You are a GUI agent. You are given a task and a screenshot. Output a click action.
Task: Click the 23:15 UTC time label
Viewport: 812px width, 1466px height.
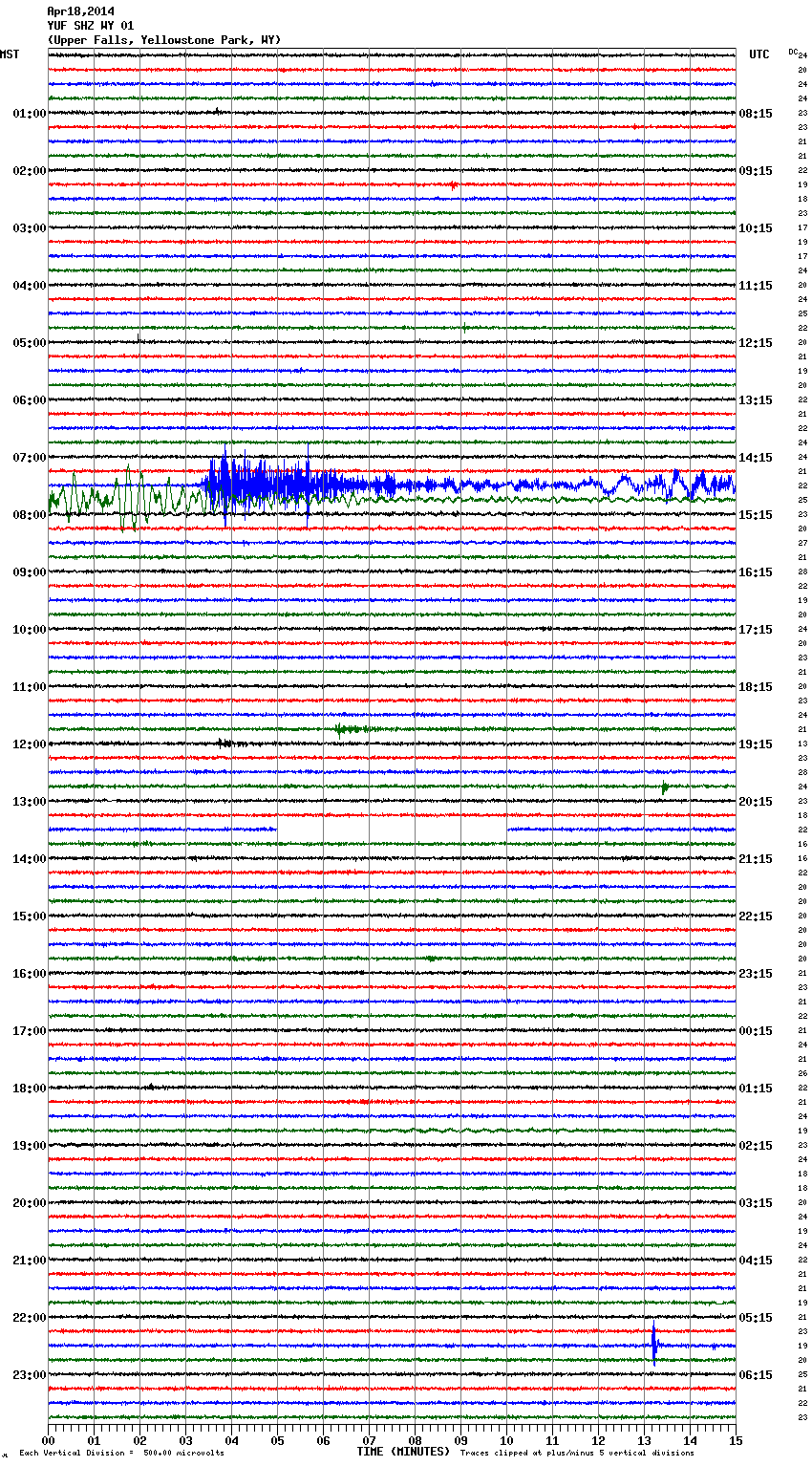(x=756, y=974)
